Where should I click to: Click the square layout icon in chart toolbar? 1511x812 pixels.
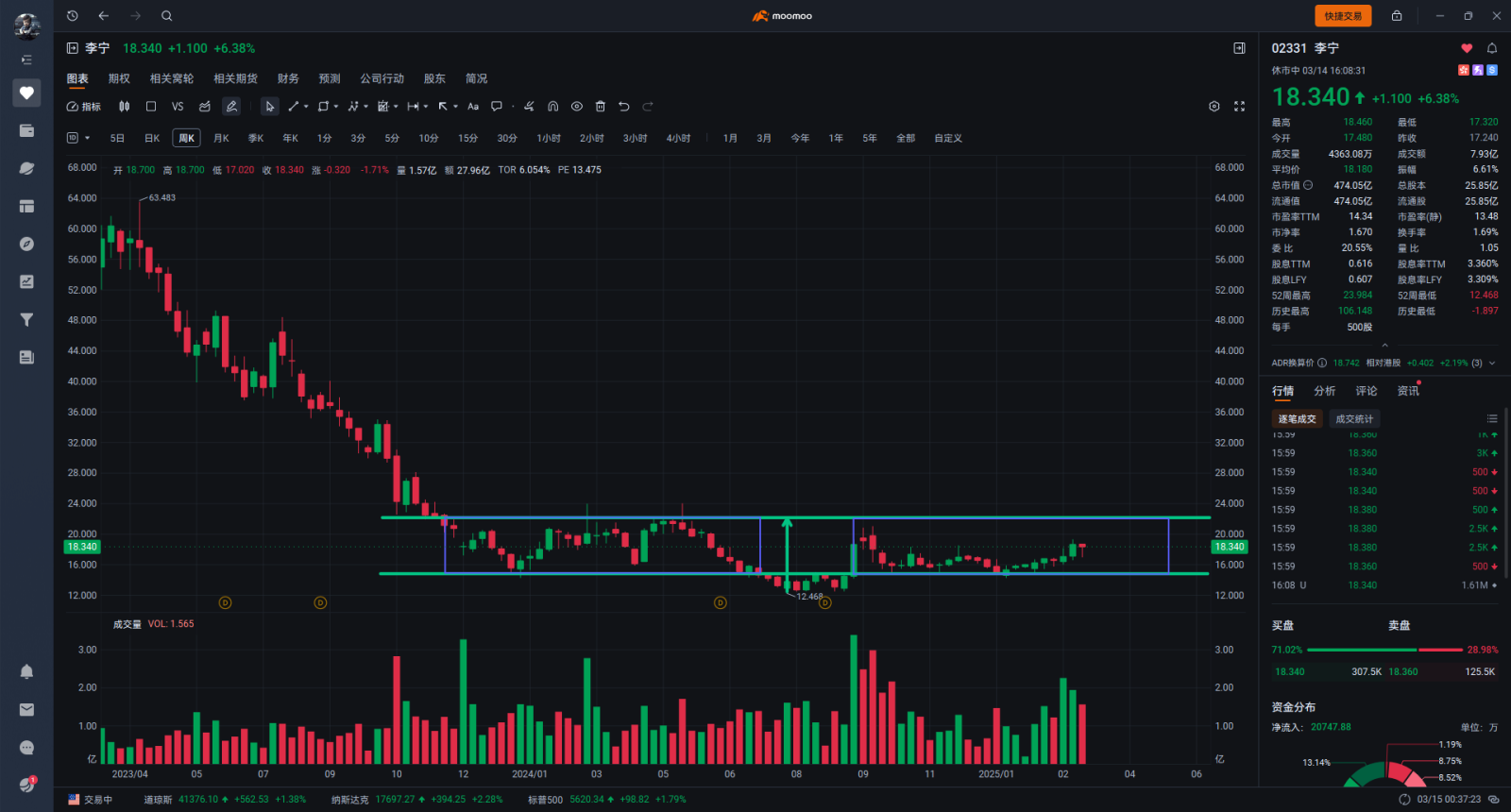(x=151, y=107)
